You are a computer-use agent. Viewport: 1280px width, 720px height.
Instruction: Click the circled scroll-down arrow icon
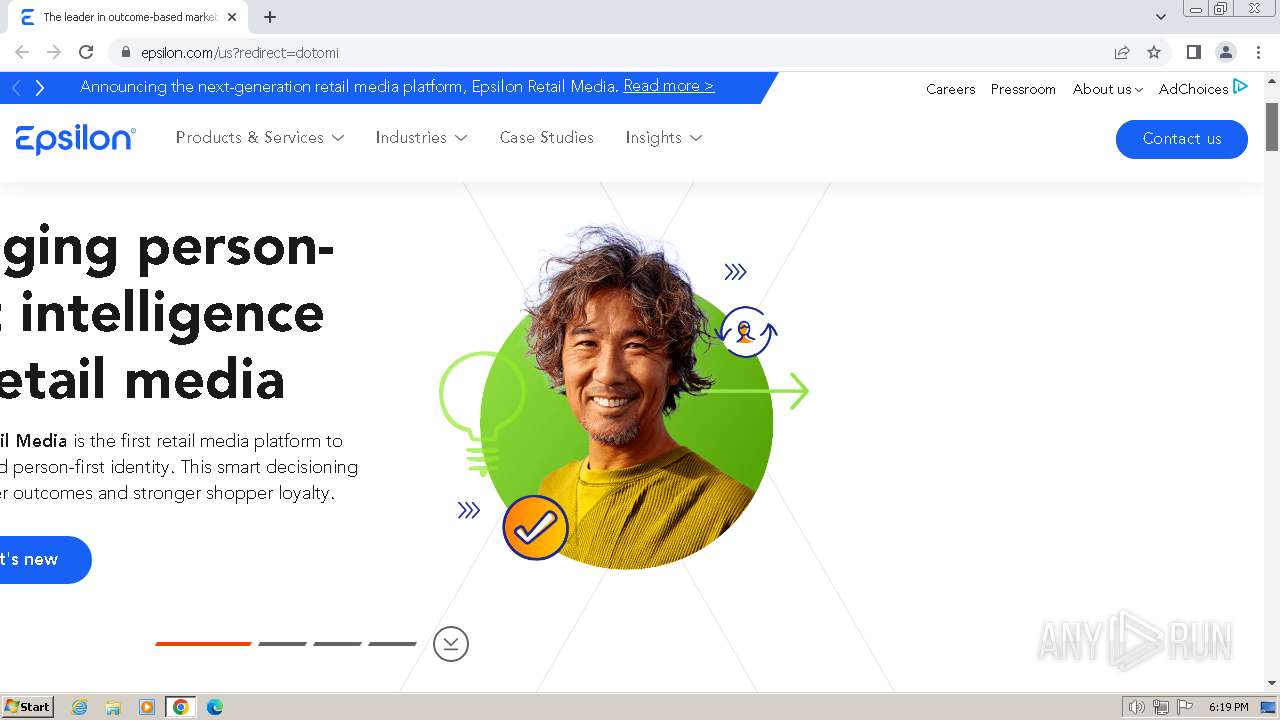(x=451, y=644)
